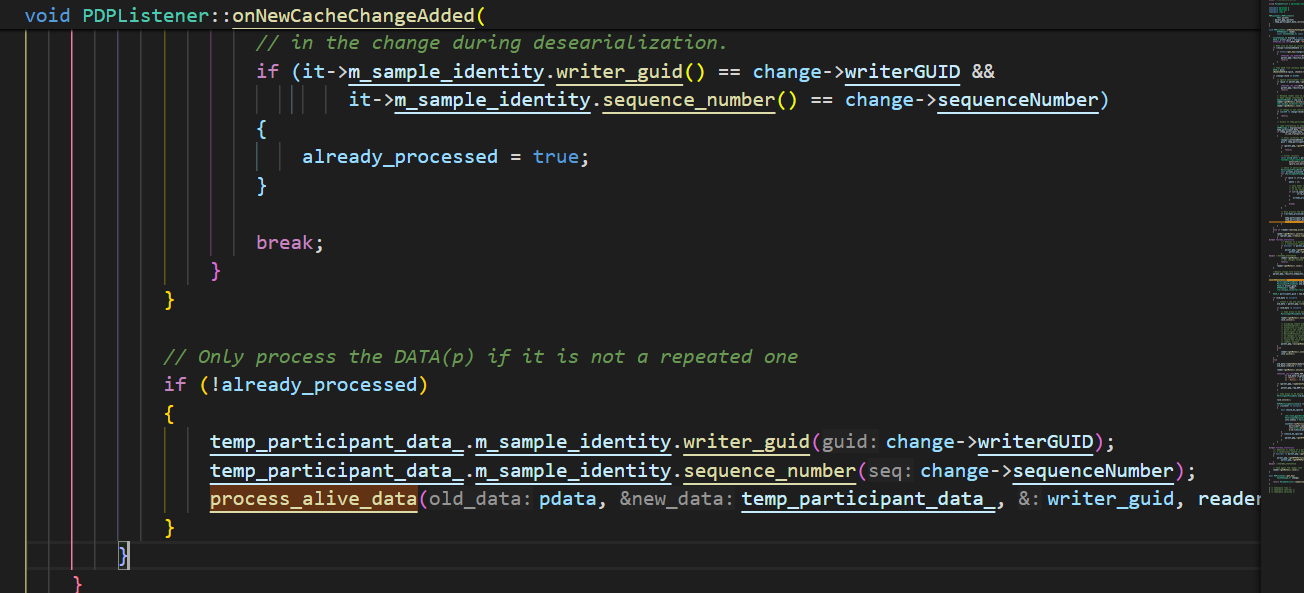Click the '&new_data:' parameter hint
The height and width of the screenshot is (593, 1304).
(x=676, y=499)
